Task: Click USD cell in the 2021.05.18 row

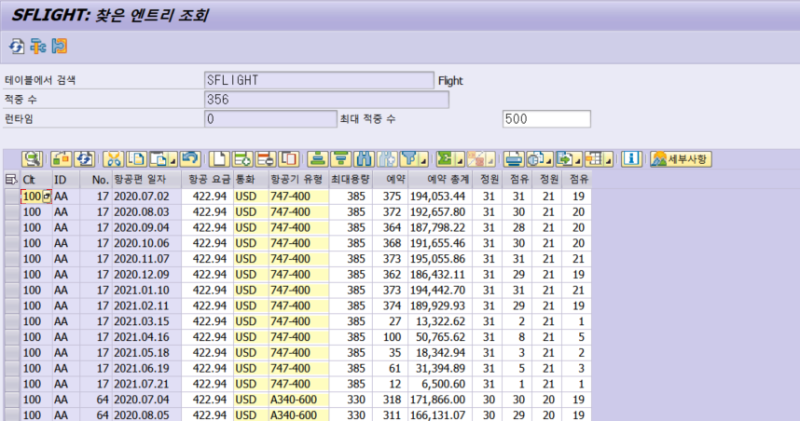Action: pos(251,353)
